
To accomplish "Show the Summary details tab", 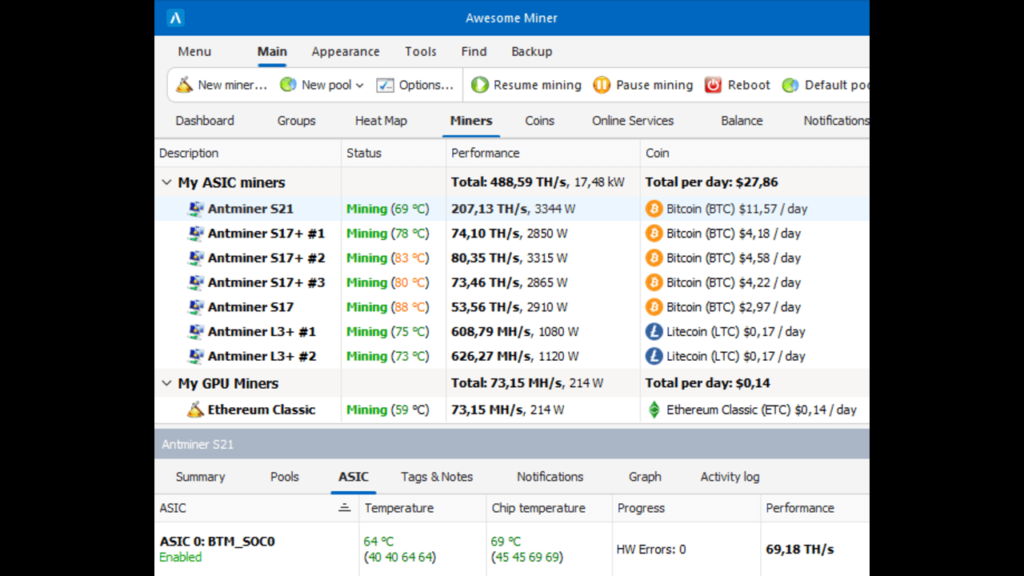I will coord(200,477).
